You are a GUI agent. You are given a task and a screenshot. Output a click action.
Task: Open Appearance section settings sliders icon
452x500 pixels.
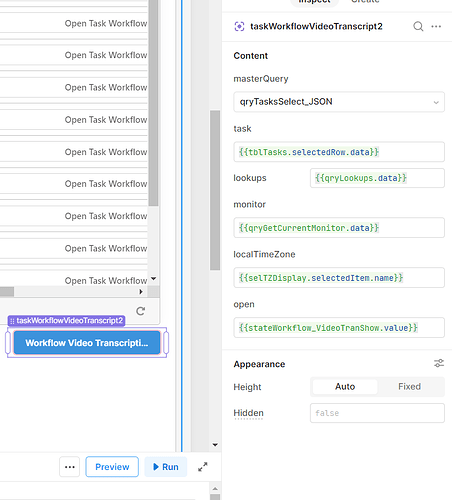439,363
